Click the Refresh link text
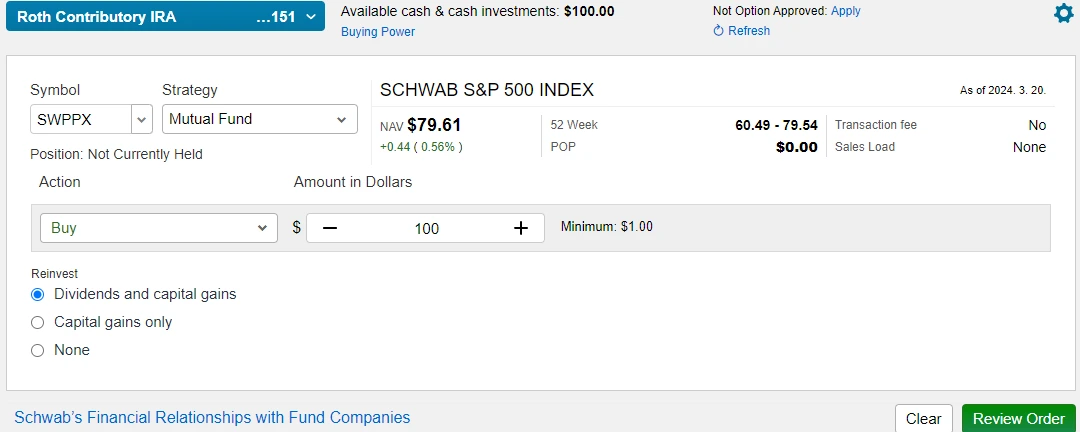1080x432 pixels. coord(749,31)
